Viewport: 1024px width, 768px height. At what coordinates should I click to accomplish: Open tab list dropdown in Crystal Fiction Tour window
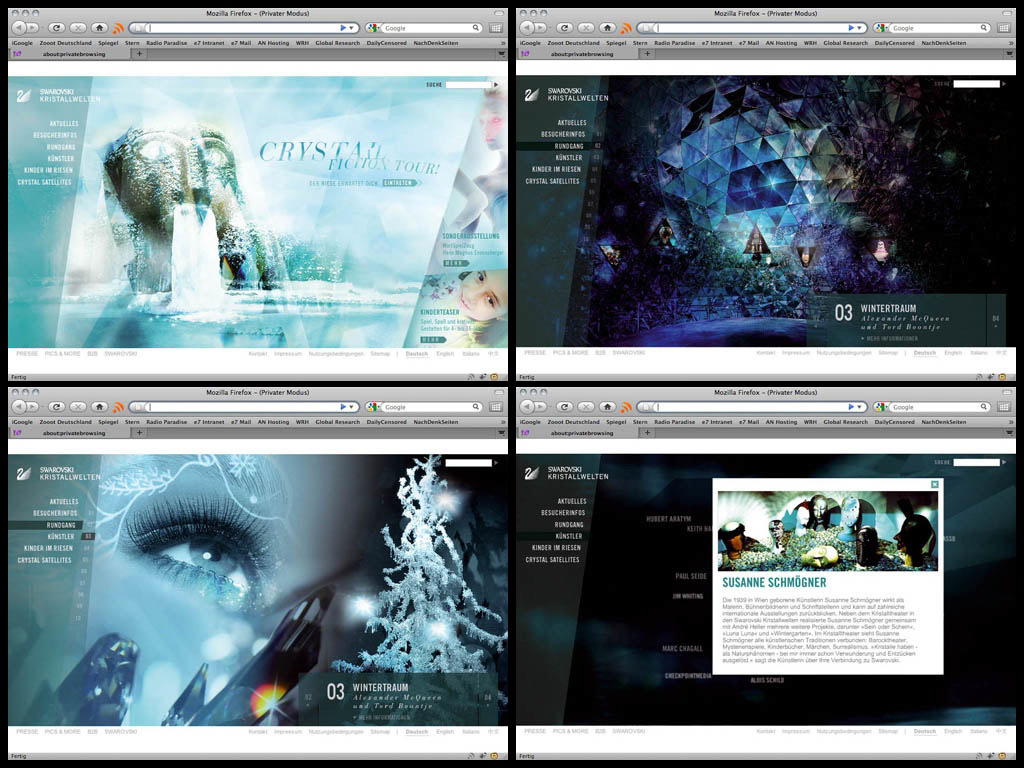[x=502, y=54]
